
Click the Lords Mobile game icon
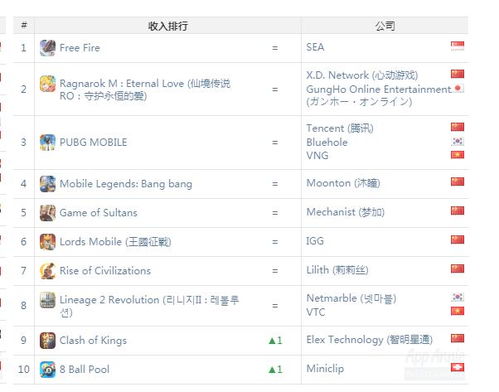tap(48, 242)
